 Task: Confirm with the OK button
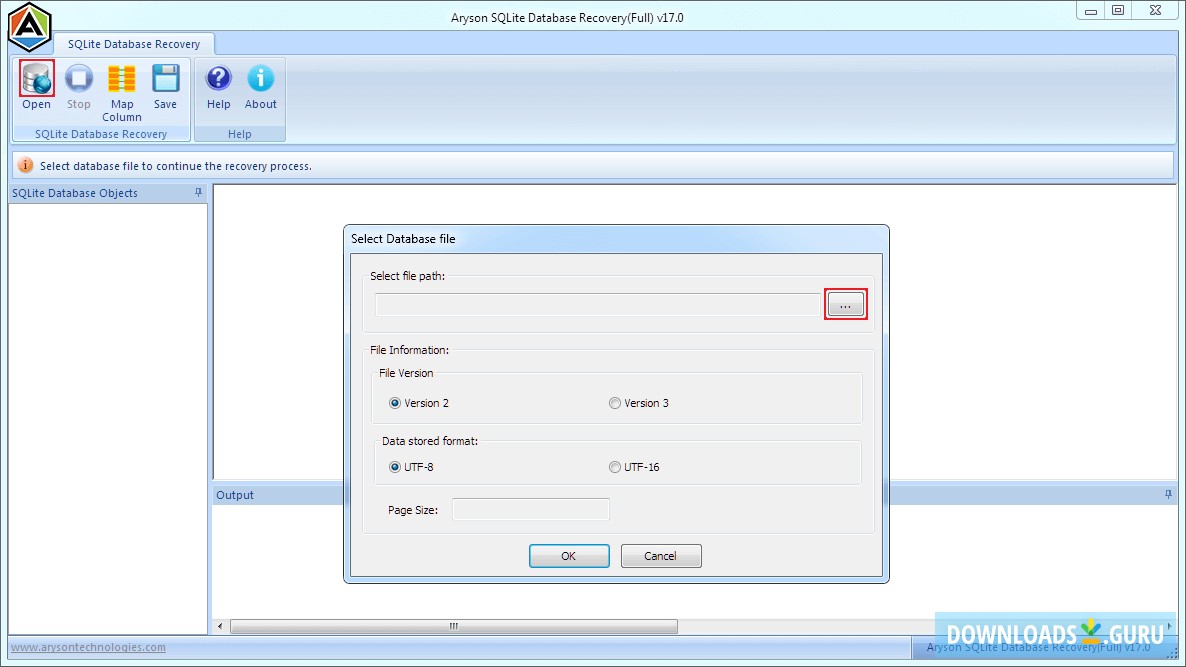tap(568, 556)
